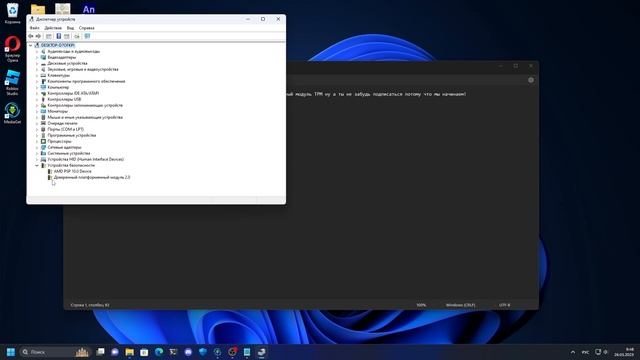Toggle the console tree toolbar icon
Screen dimensions: 640x360
49,36
